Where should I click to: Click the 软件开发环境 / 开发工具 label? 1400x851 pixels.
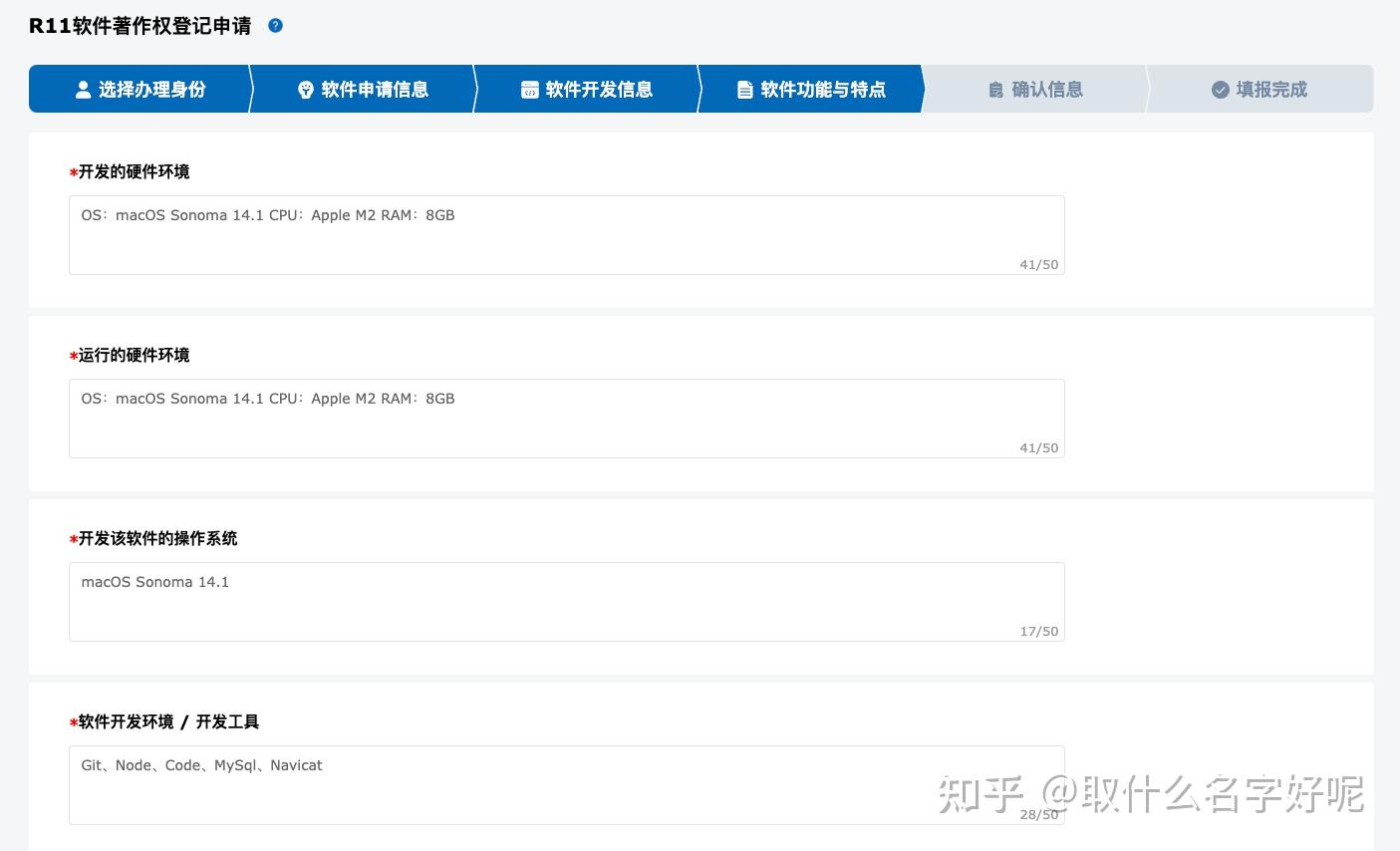[168, 721]
